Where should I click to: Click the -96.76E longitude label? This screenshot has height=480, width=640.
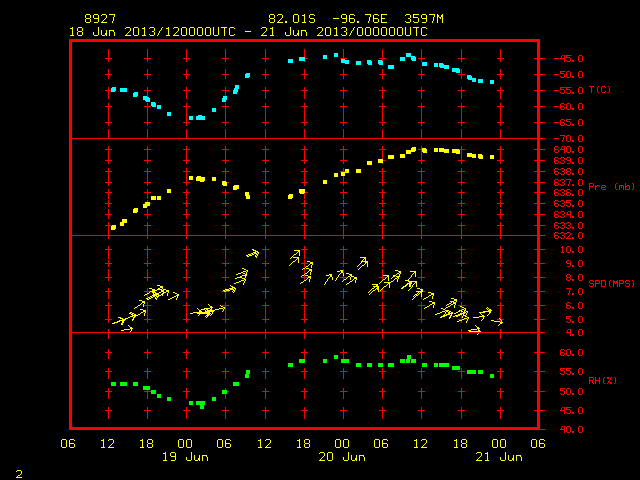[x=360, y=19]
